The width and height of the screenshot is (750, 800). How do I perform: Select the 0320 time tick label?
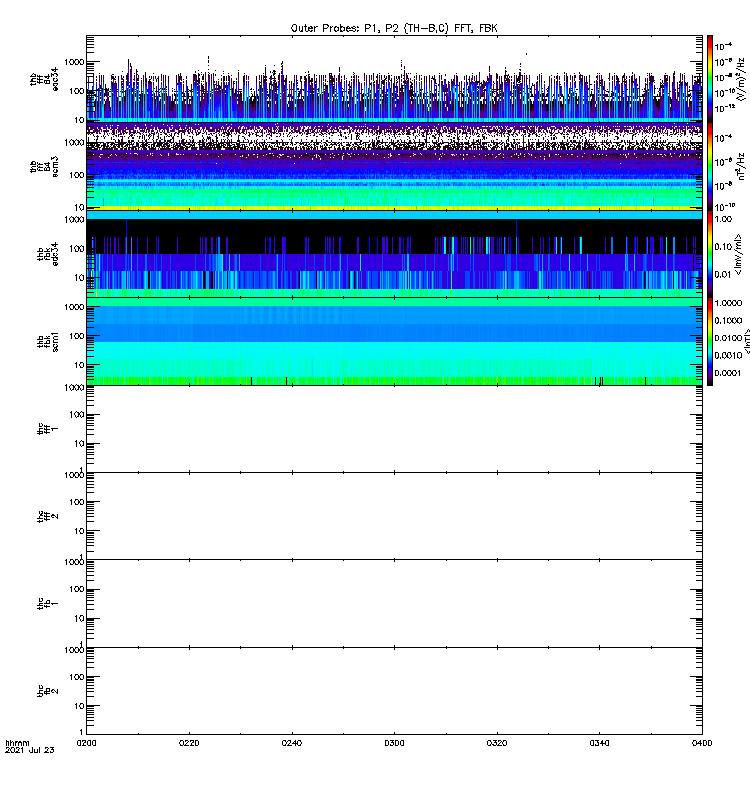coord(497,744)
